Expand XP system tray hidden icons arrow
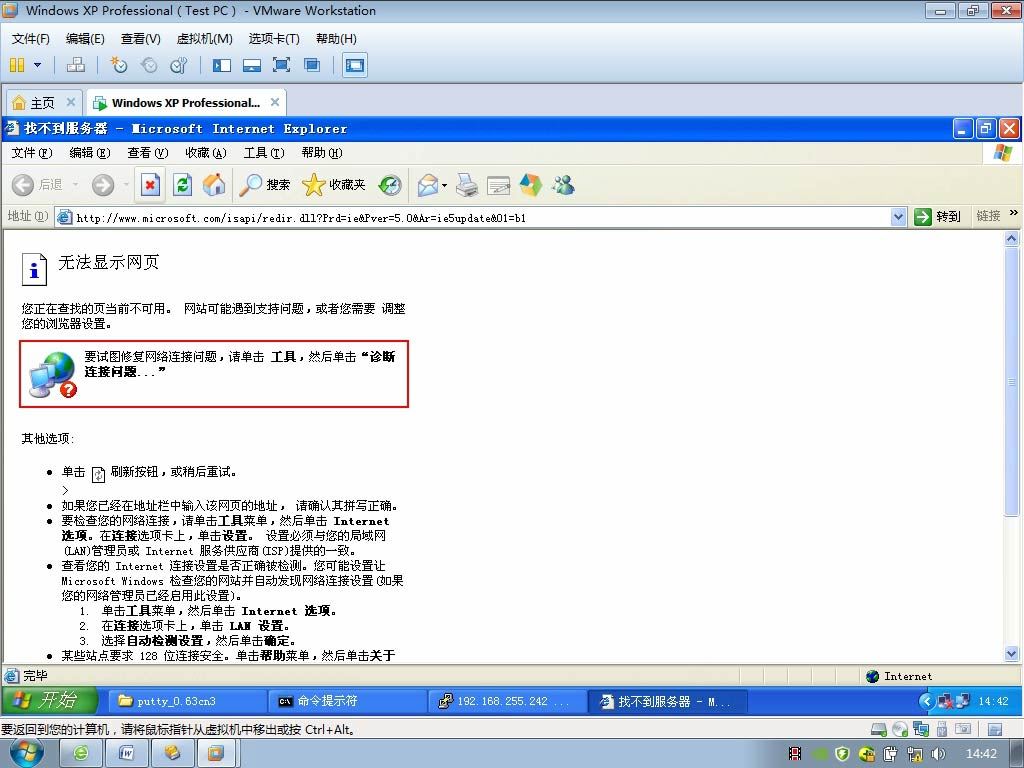Screen dimensions: 1024x768 click(x=926, y=701)
